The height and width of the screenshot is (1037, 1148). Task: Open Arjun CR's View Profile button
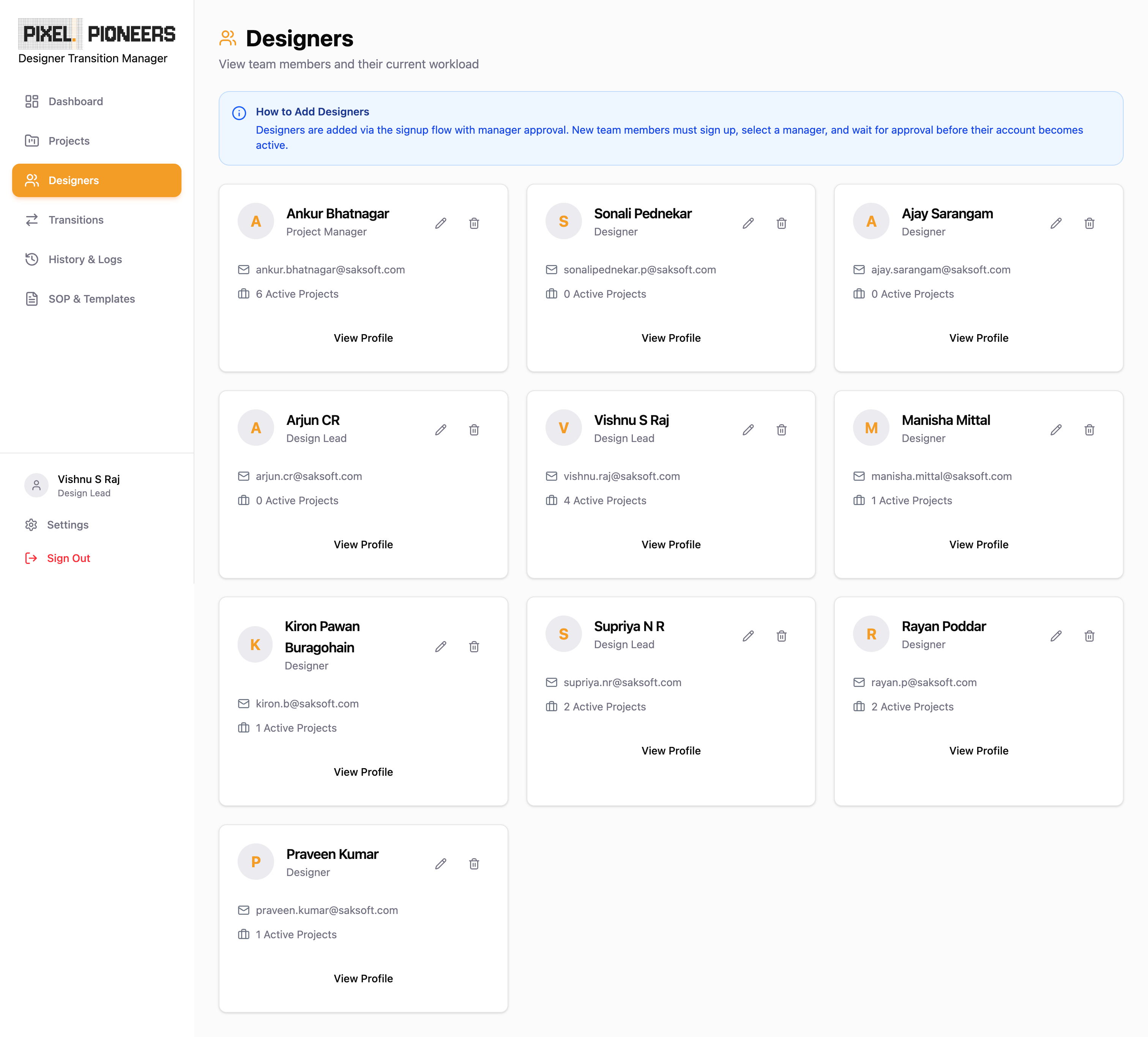pyautogui.click(x=363, y=545)
